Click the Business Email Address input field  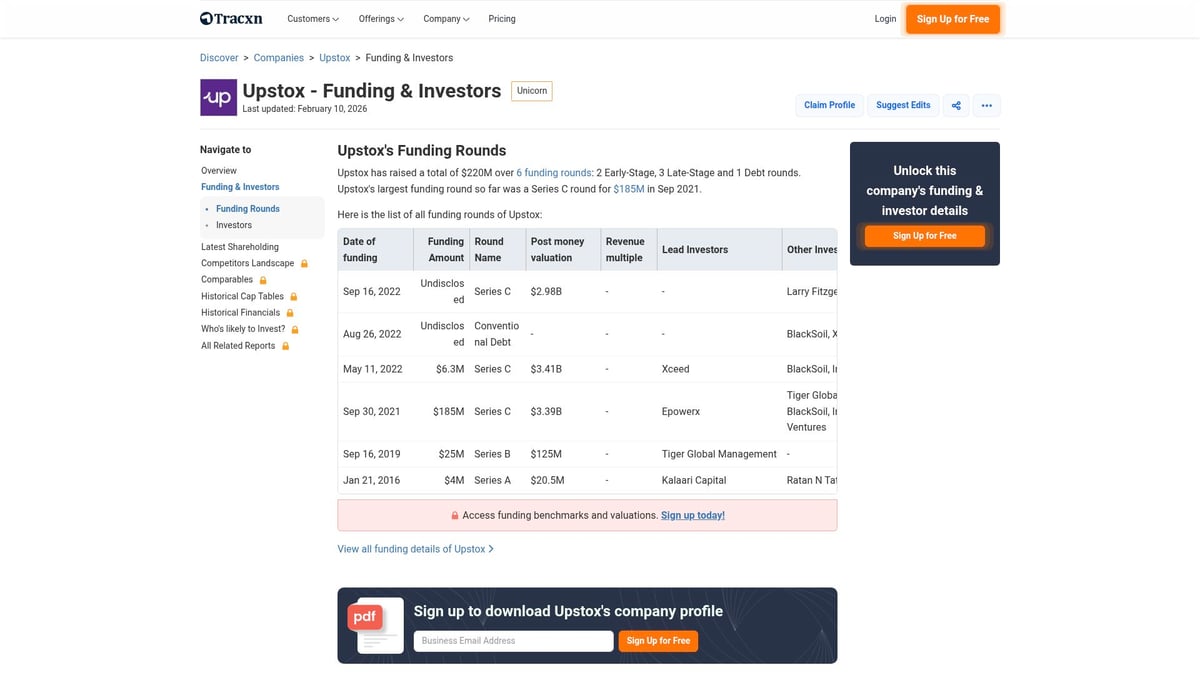[x=513, y=640]
